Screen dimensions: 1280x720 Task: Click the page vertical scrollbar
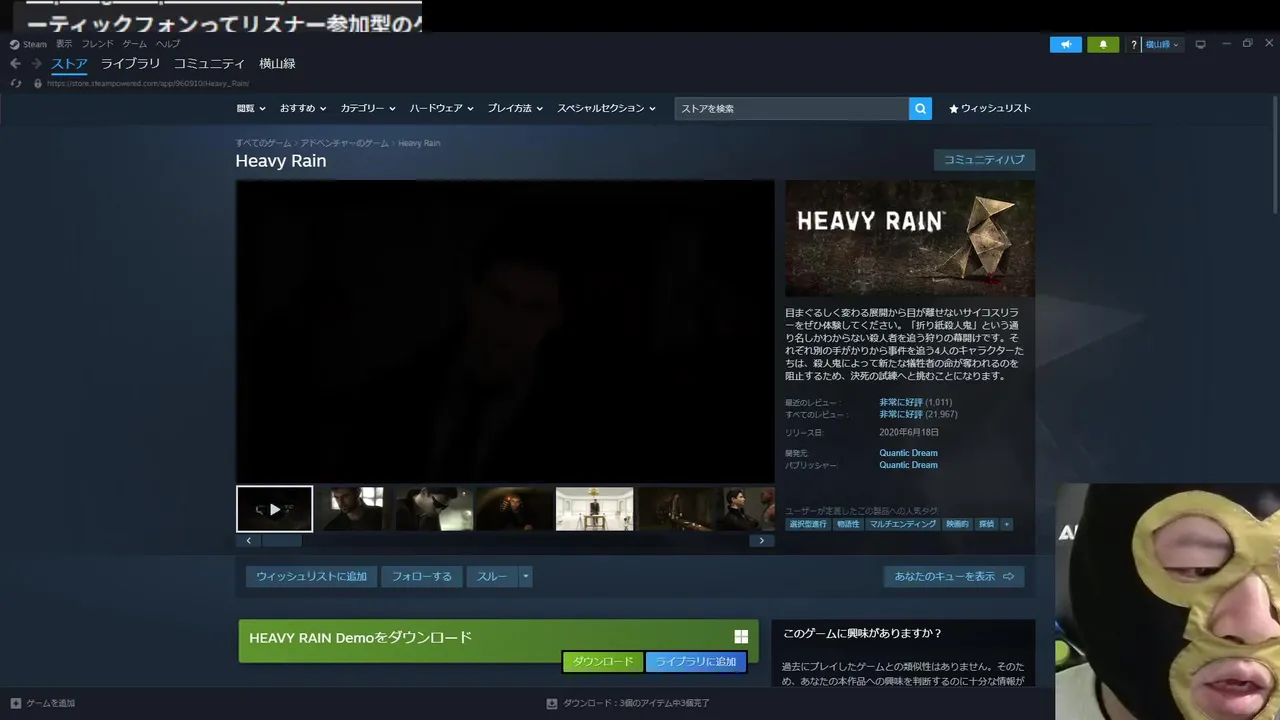pos(1275,155)
